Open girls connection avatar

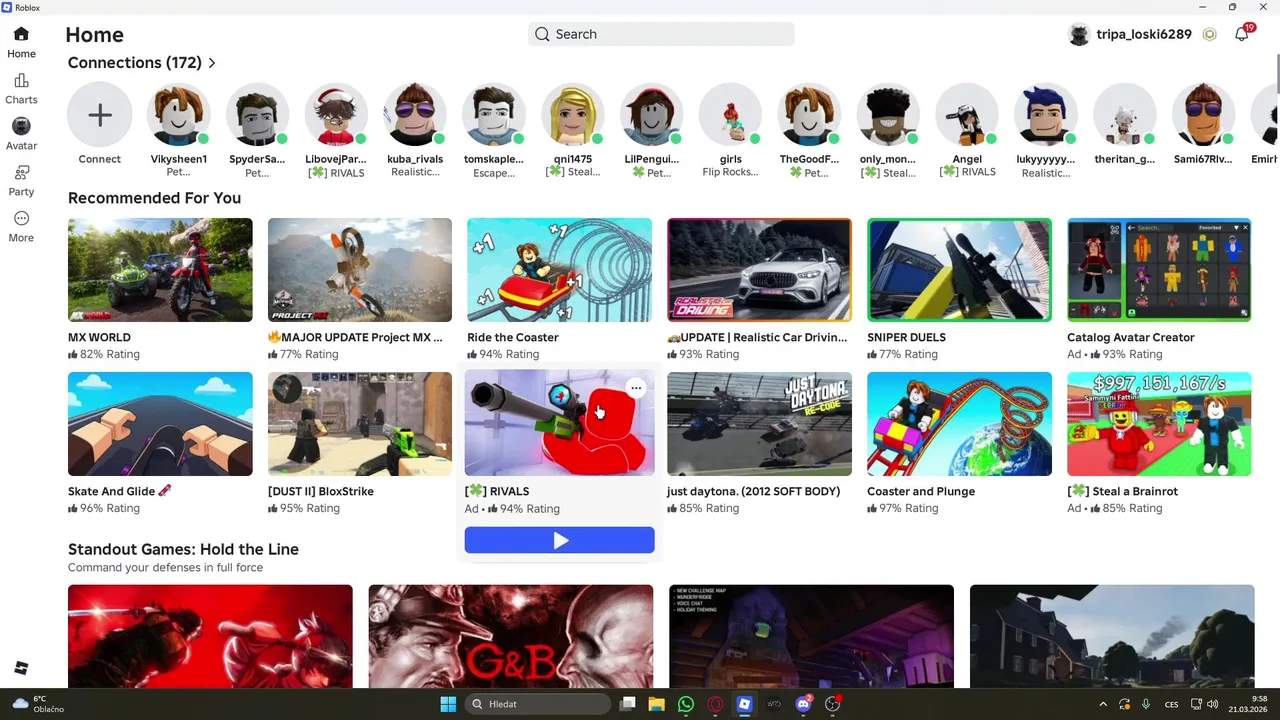click(730, 115)
